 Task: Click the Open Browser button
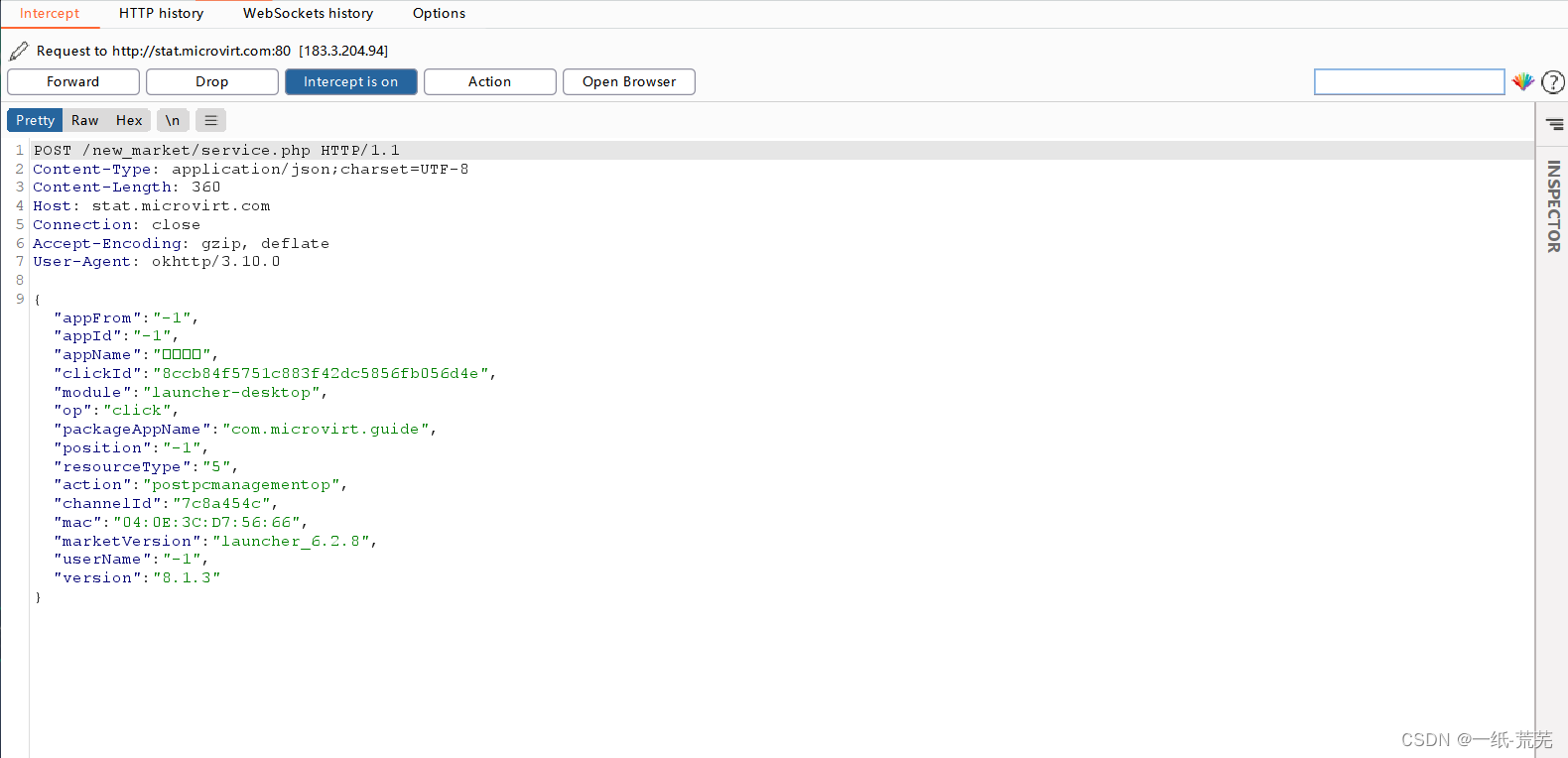[629, 81]
